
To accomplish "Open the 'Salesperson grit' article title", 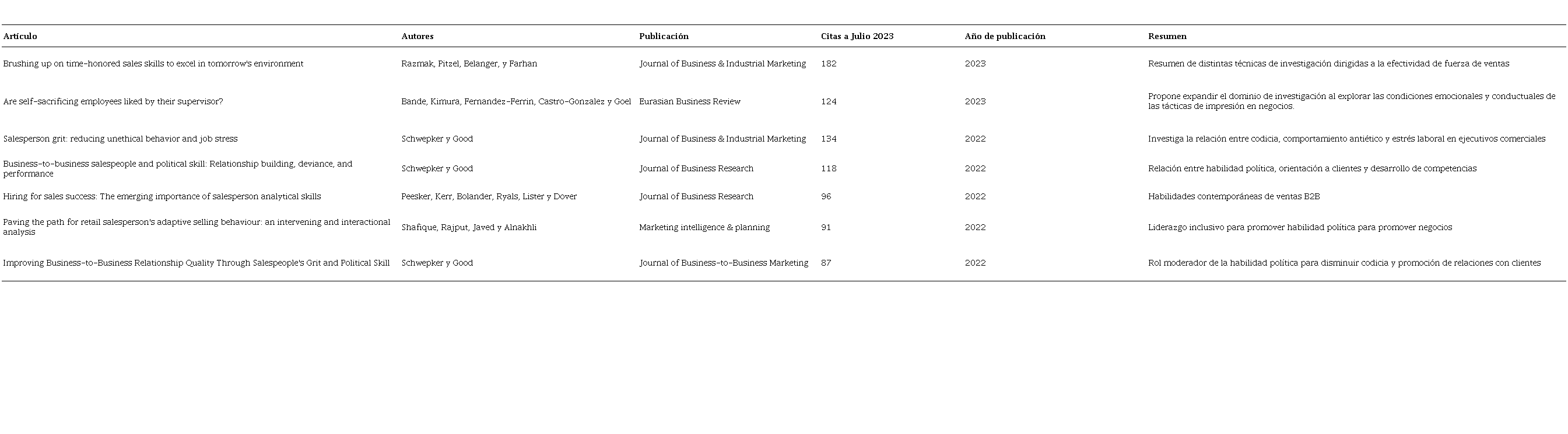I will pos(121,139).
